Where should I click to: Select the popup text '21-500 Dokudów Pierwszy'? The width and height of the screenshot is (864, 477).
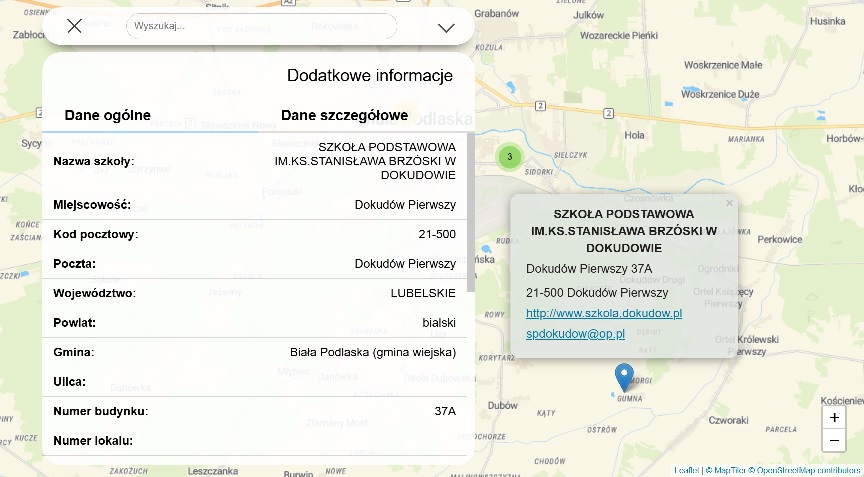coord(597,292)
